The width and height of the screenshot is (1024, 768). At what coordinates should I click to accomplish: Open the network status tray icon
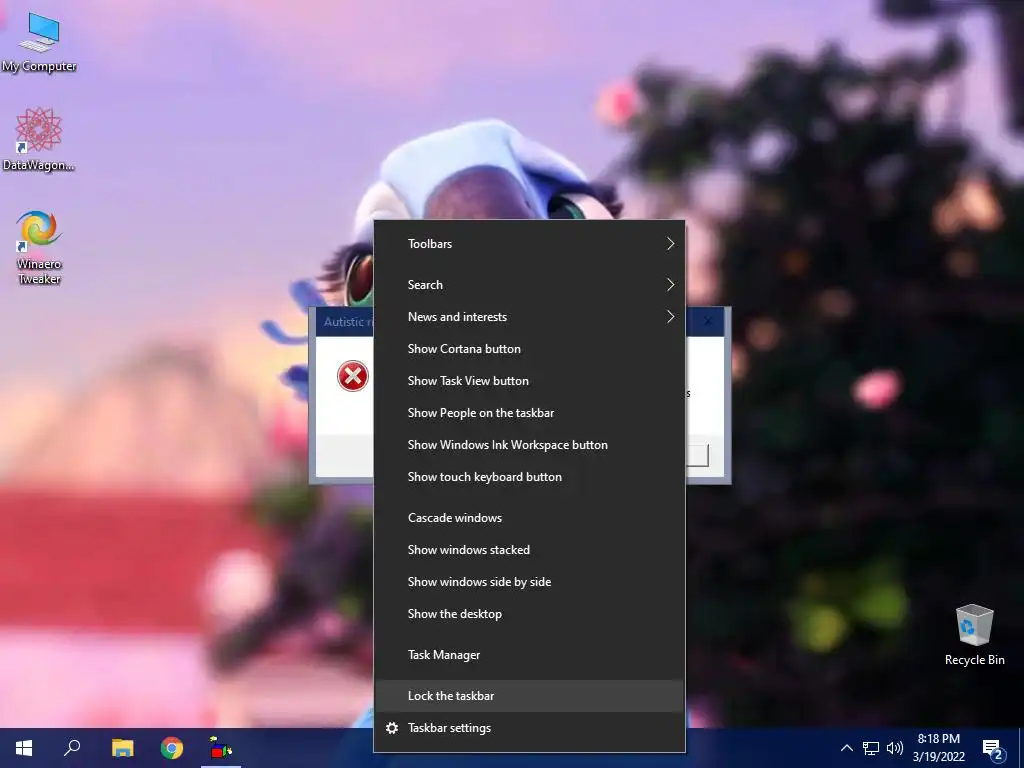point(871,748)
